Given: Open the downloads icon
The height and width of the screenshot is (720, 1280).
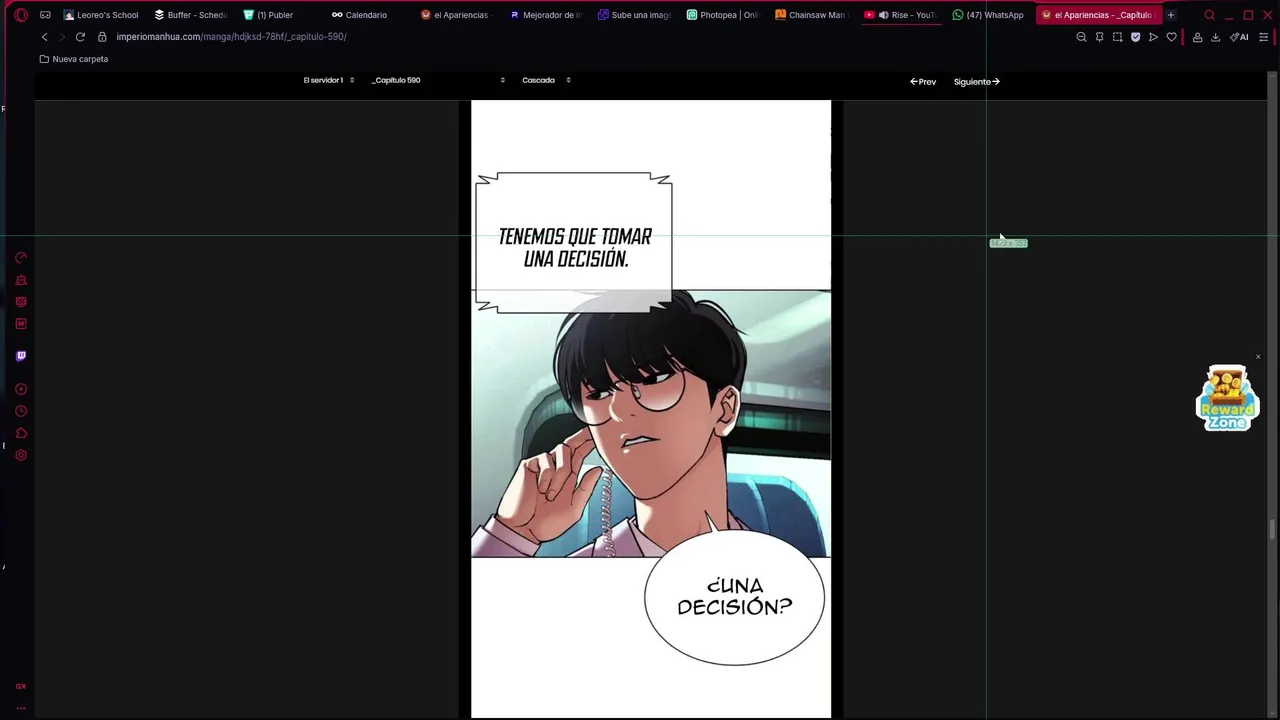Looking at the screenshot, I should click(x=1215, y=37).
